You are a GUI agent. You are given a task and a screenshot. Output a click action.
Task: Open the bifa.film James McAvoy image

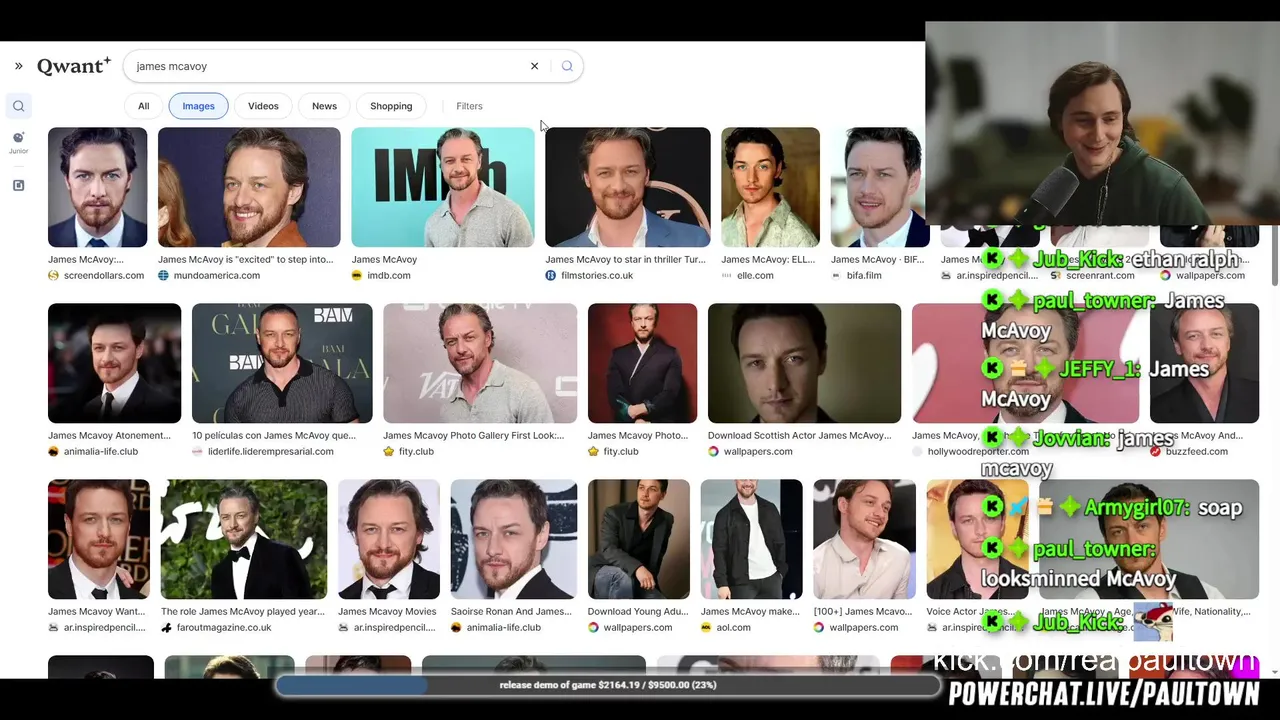pyautogui.click(x=878, y=187)
